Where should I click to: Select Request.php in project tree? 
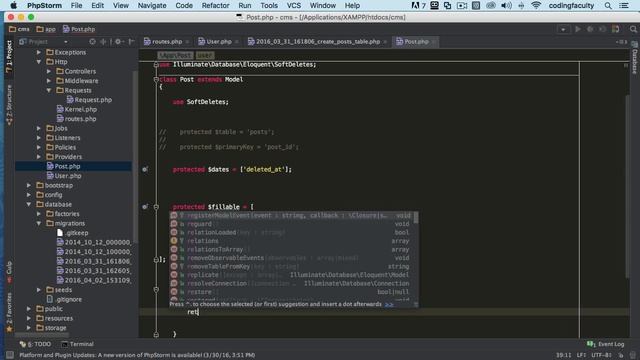pyautogui.click(x=89, y=100)
